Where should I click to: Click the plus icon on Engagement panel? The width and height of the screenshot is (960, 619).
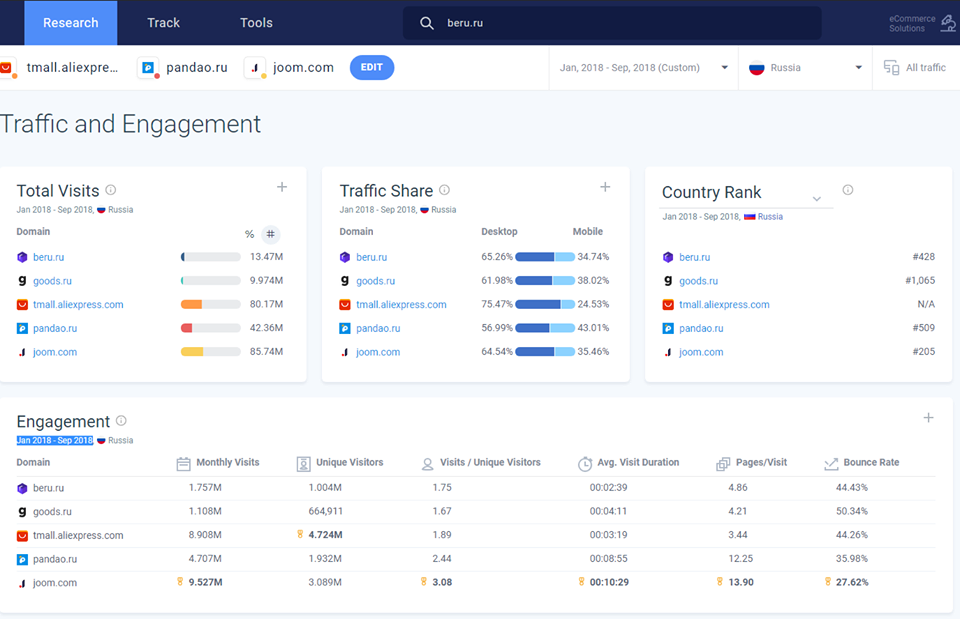[928, 418]
